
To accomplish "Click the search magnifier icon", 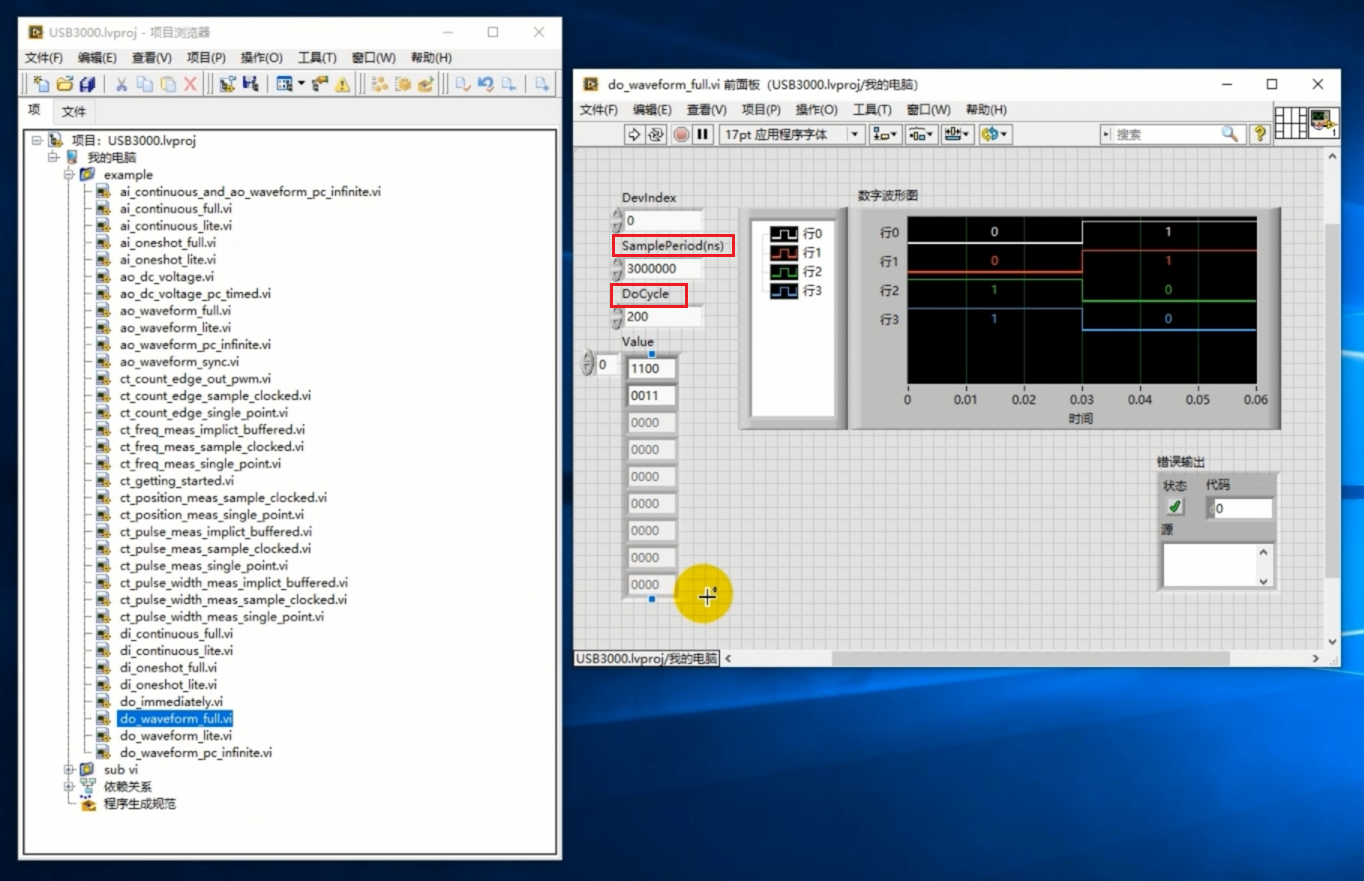I will click(x=1230, y=134).
